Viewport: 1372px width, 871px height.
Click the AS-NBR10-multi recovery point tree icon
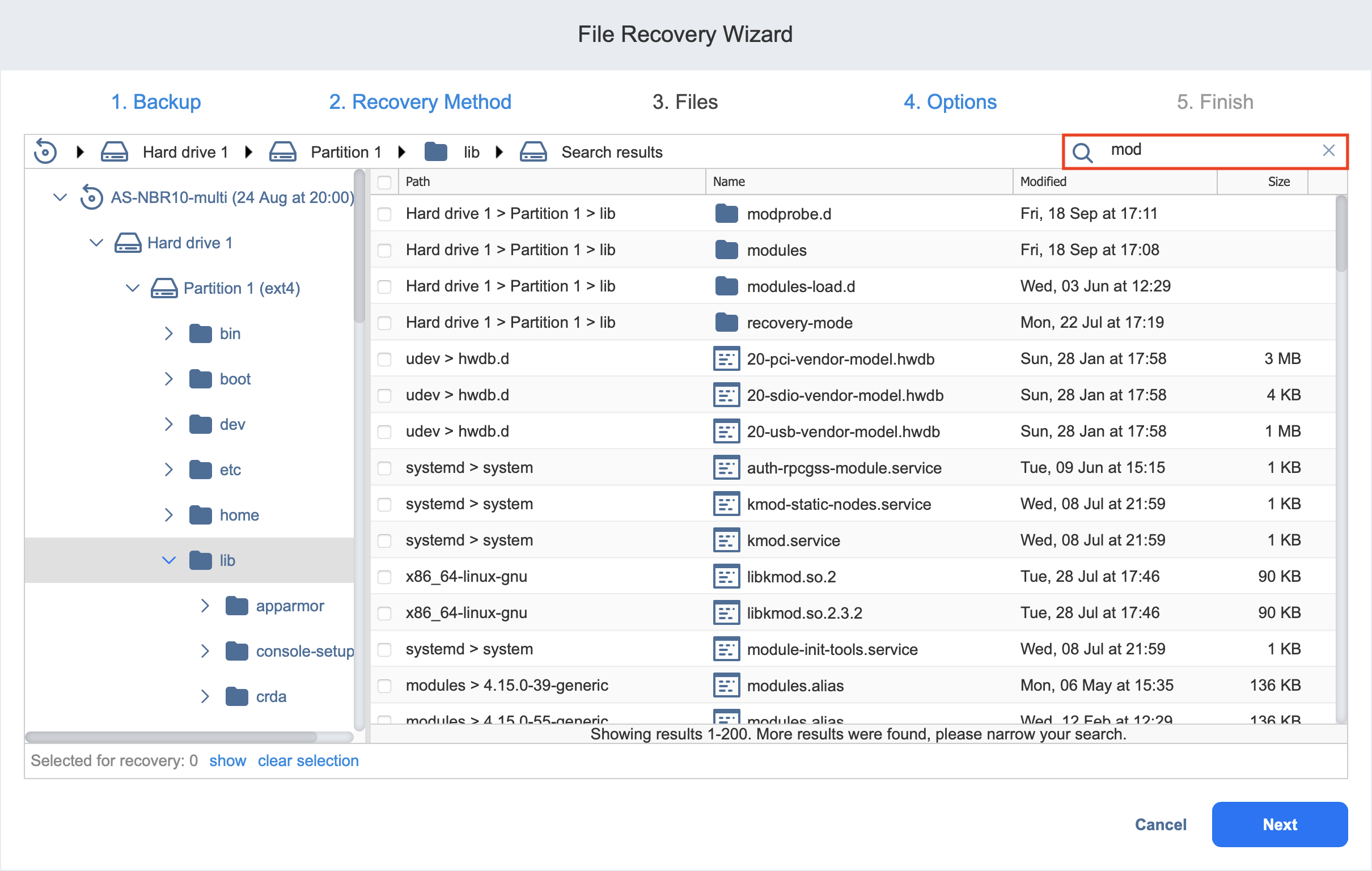point(91,197)
